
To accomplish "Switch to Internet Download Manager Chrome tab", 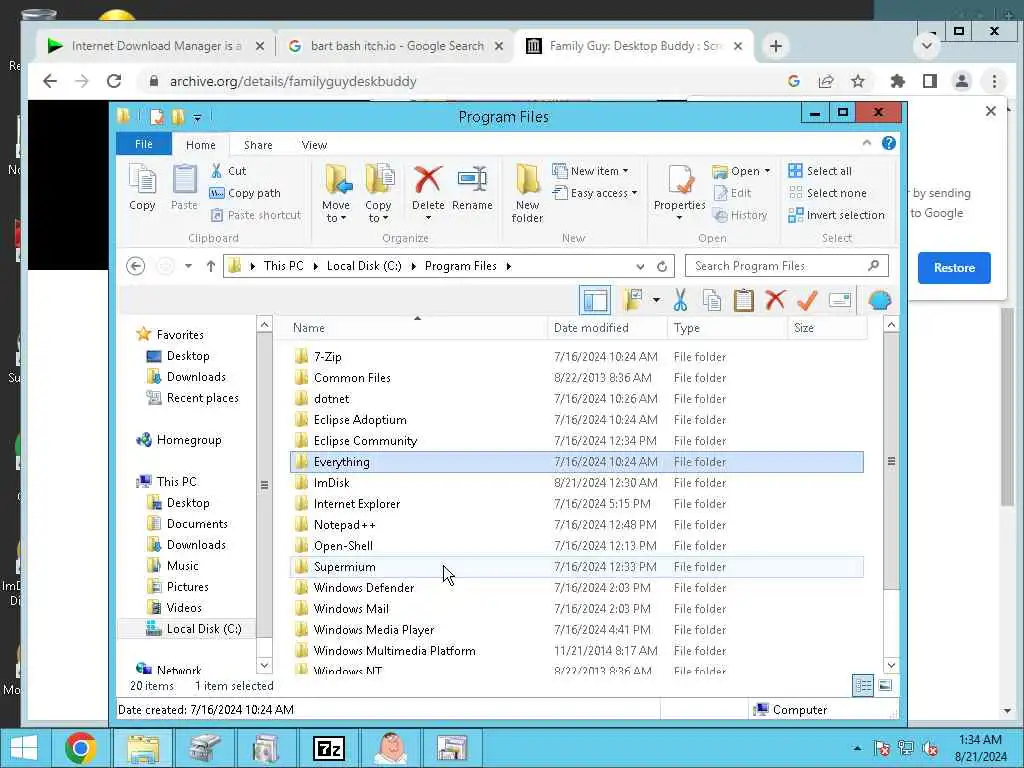I will pos(153,46).
